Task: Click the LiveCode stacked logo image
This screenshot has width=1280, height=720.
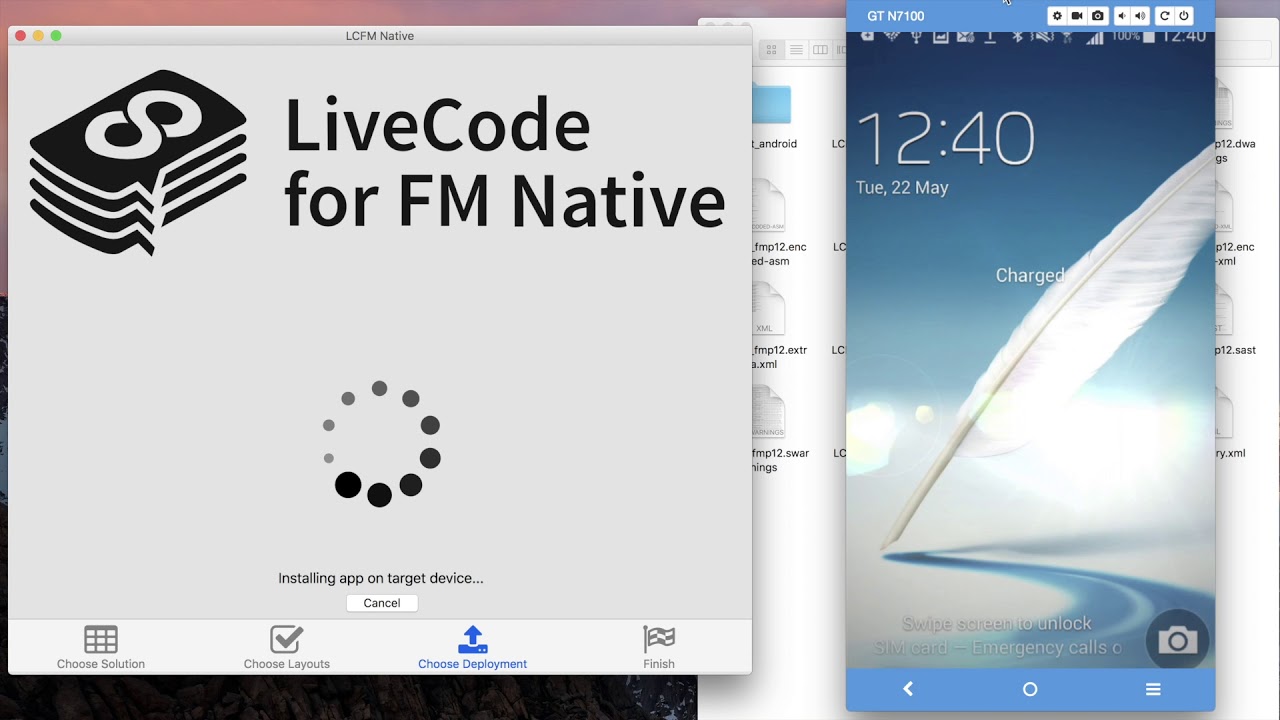Action: 138,162
